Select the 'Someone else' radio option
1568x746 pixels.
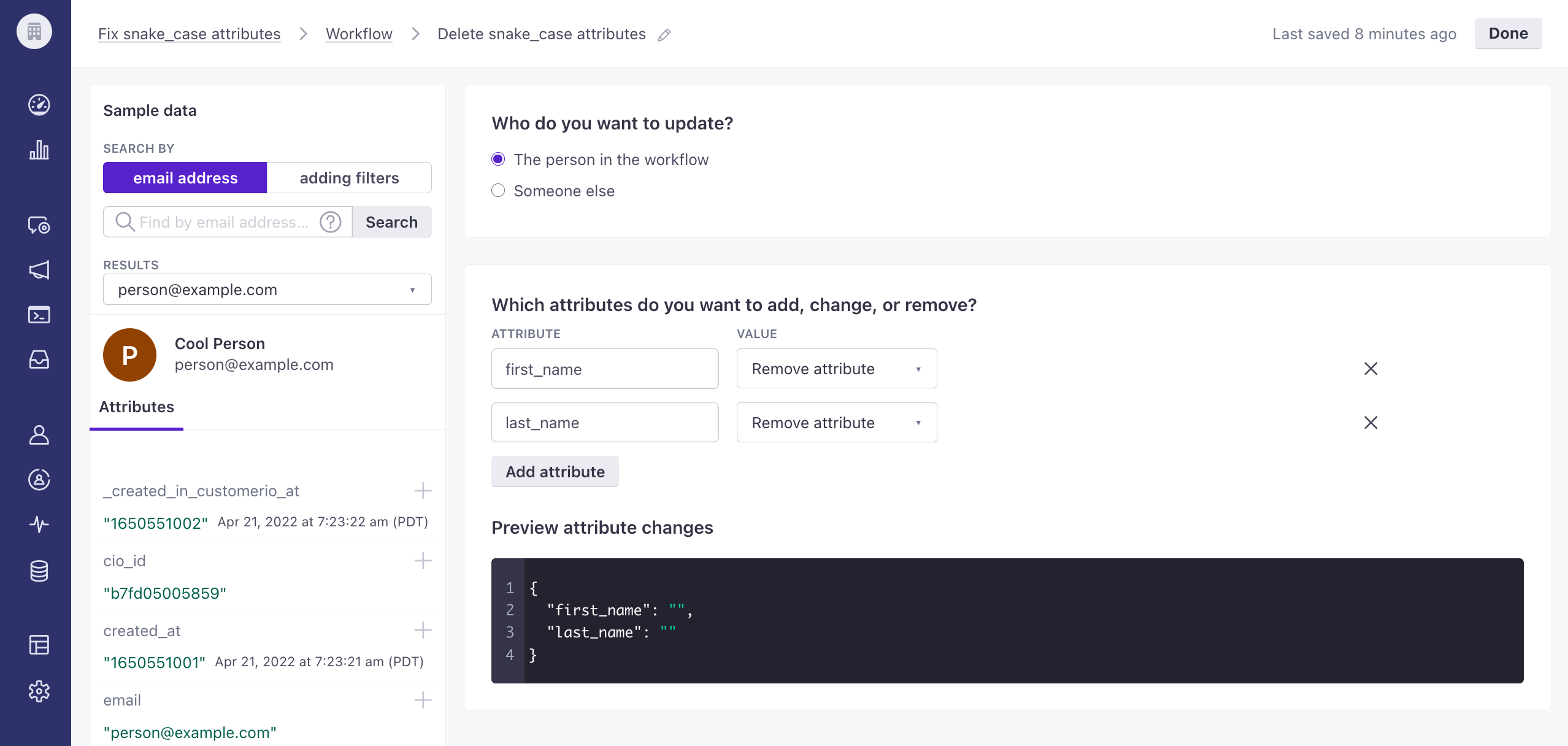498,191
